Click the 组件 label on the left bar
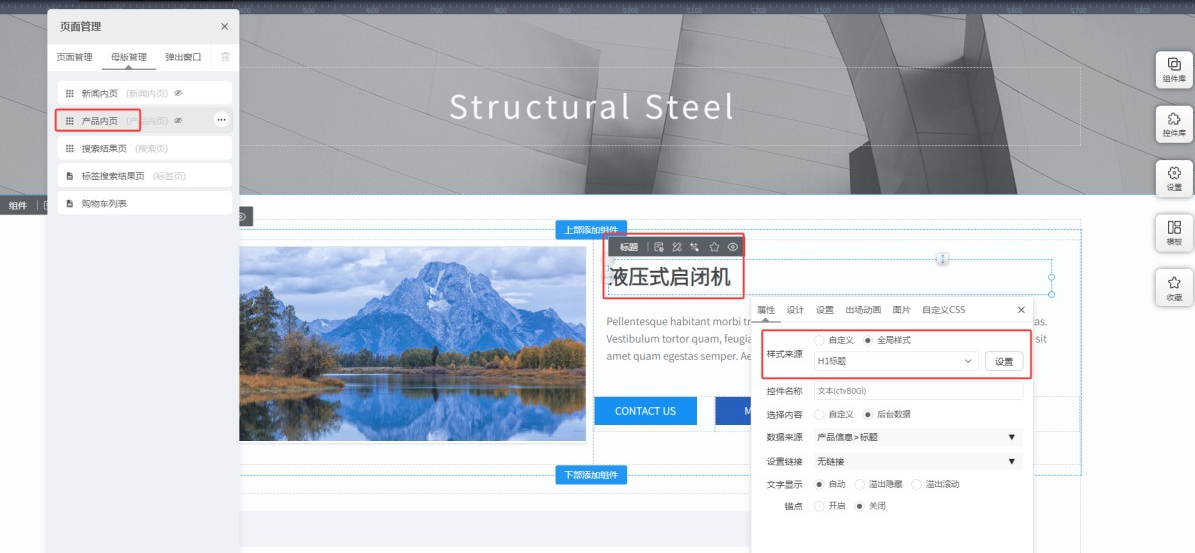This screenshot has height=553, width=1195. [18, 206]
